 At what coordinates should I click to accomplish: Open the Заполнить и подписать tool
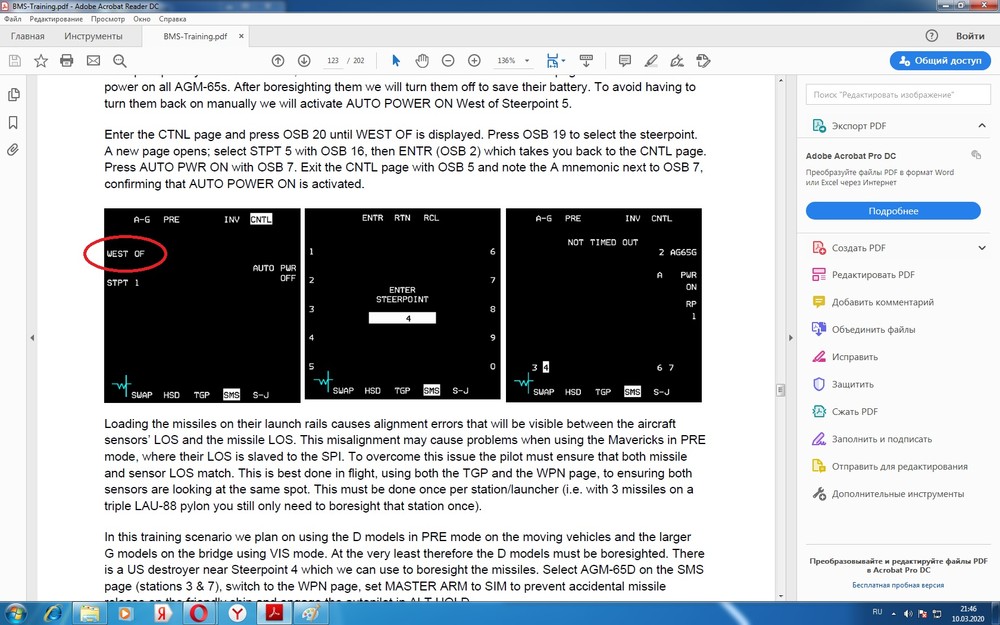pyautogui.click(x=881, y=439)
